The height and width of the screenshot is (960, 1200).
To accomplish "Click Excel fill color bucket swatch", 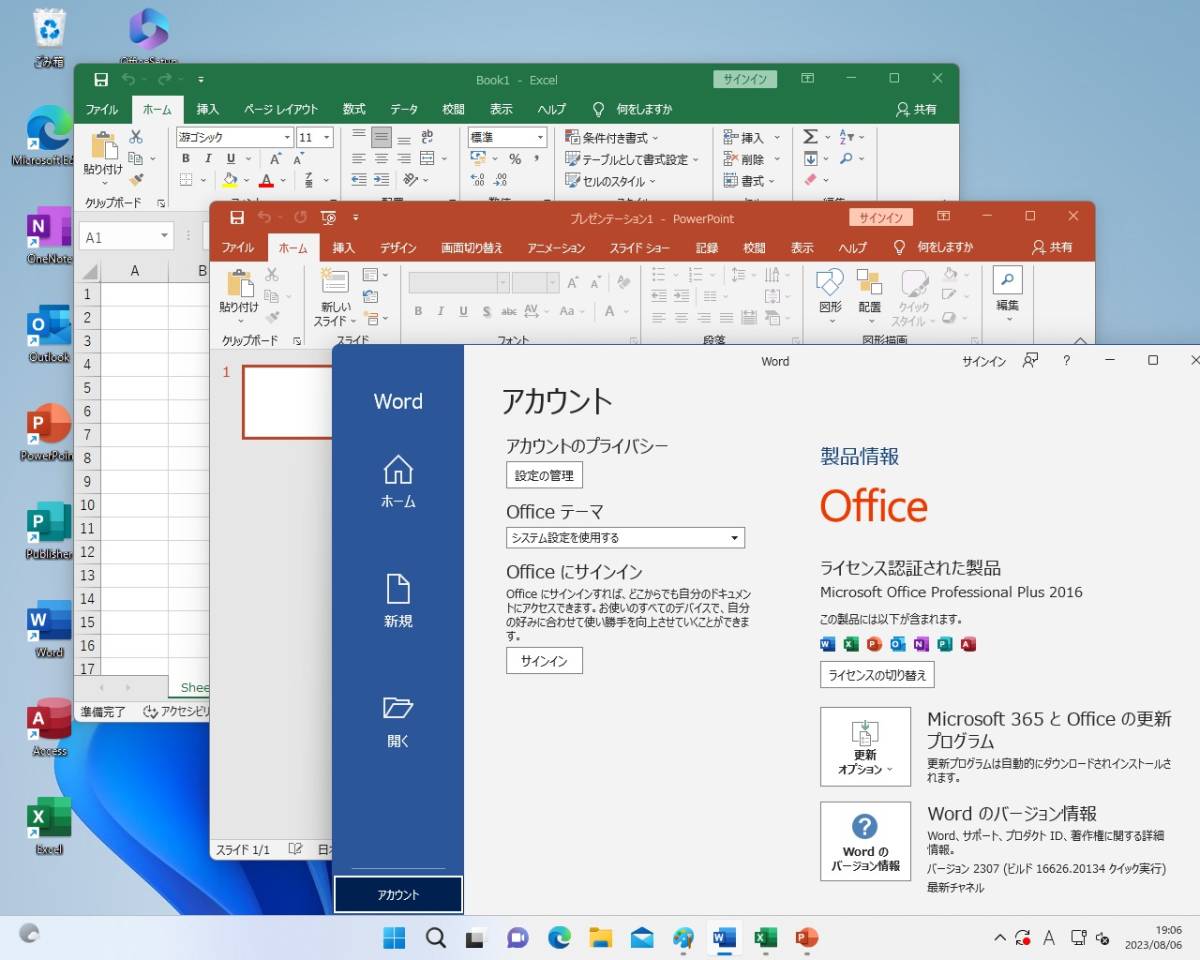I will tap(230, 181).
